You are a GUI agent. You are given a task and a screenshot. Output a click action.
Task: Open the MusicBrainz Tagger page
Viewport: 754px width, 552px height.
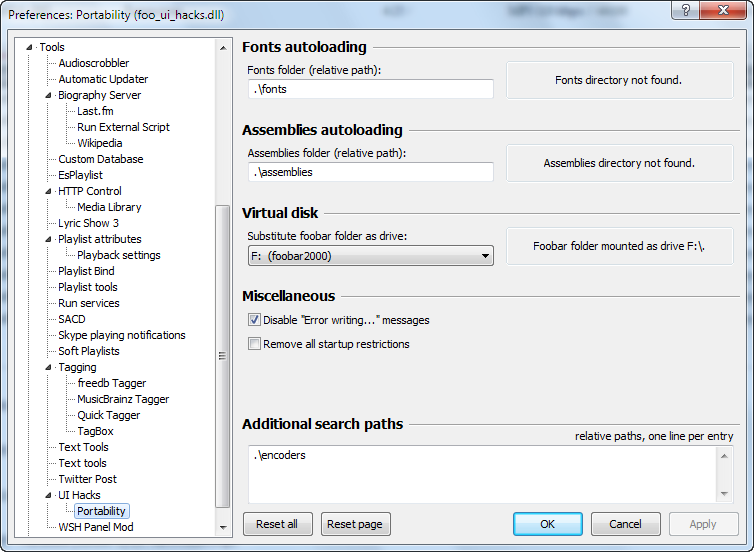click(123, 399)
